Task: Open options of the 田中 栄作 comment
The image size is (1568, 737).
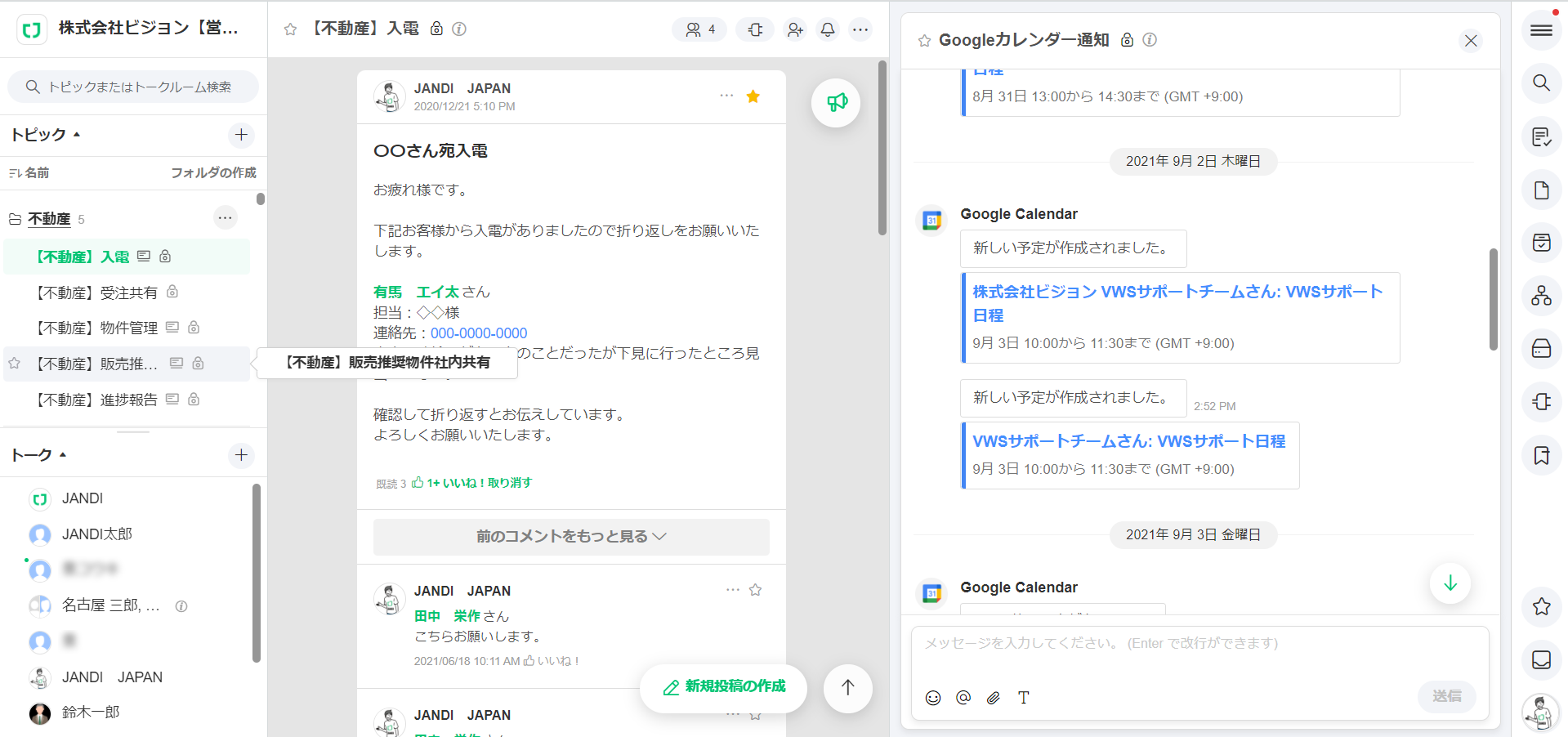Action: tap(733, 589)
